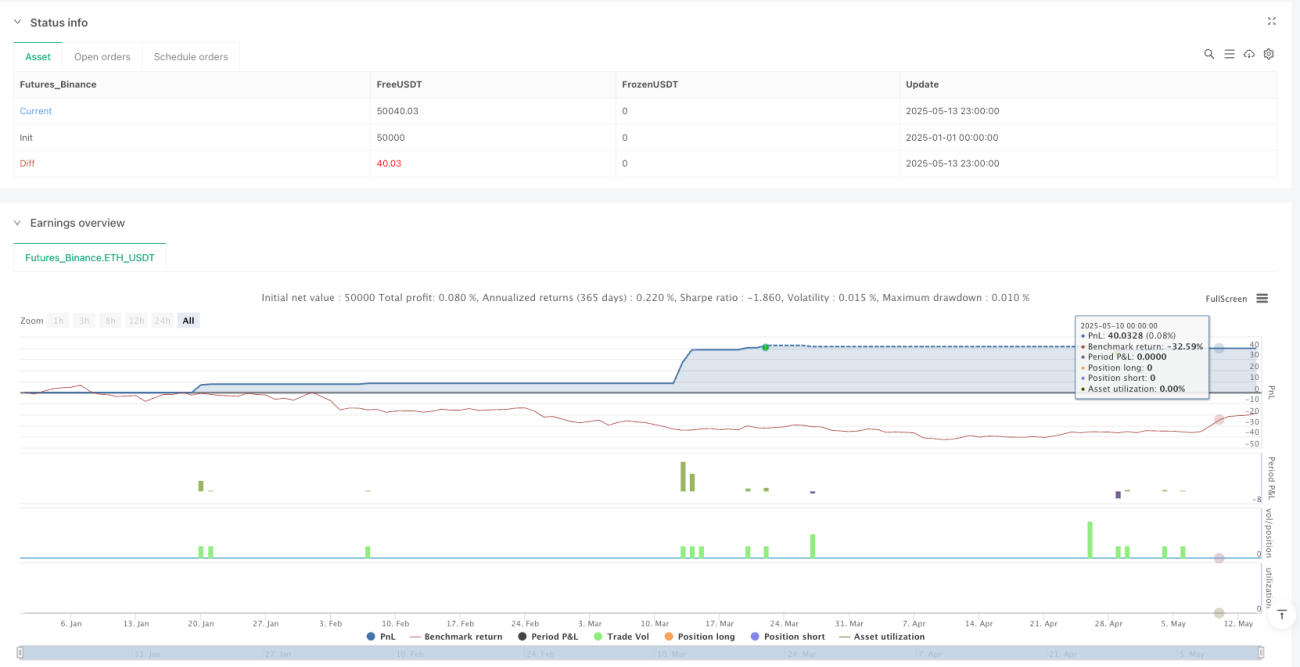The width and height of the screenshot is (1300, 667).
Task: Click the cloud download icon
Action: 1249,54
